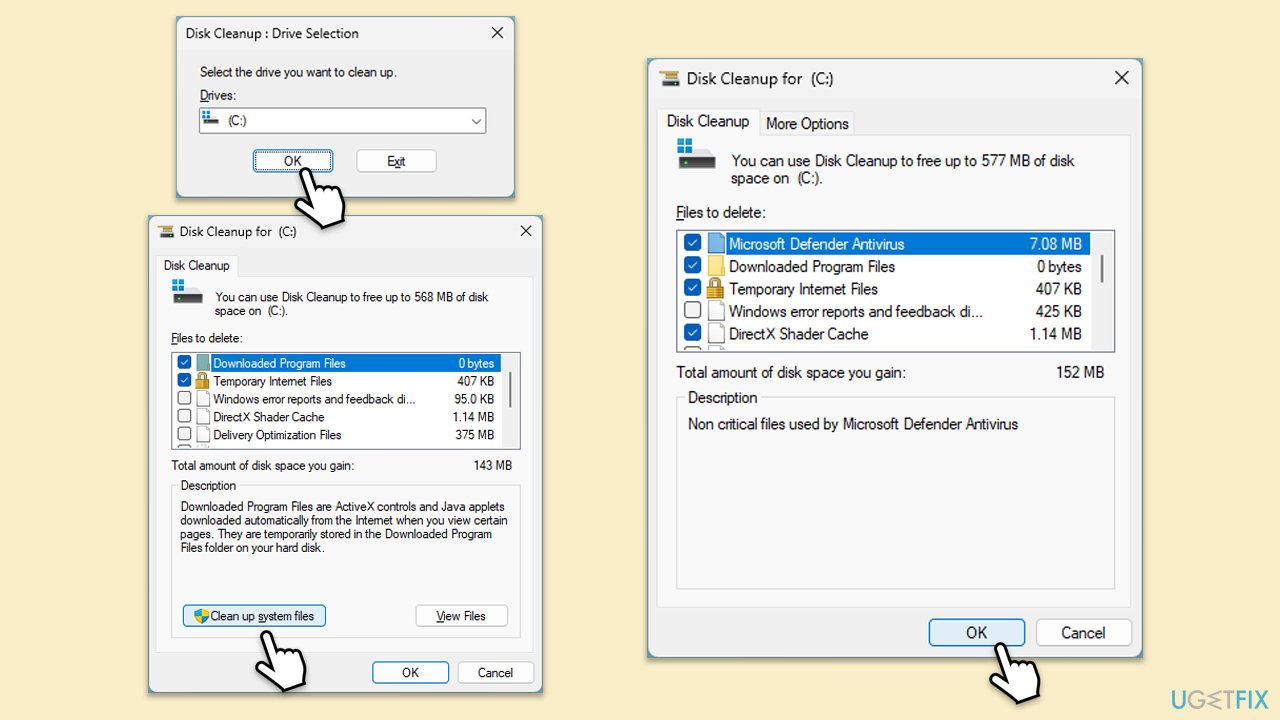Click title bar disk icon of left window
The height and width of the screenshot is (720, 1280).
166,231
